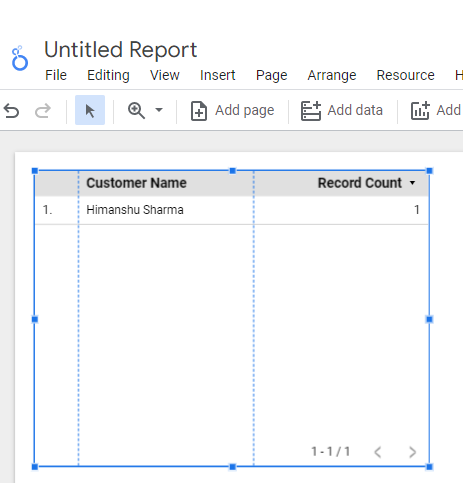
Task: Click the table's top-left resize handle
Action: pyautogui.click(x=35, y=171)
